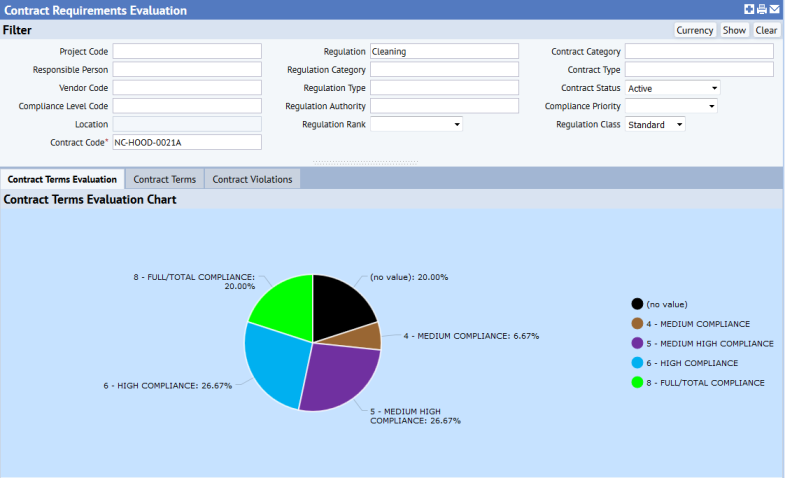Click the blue High Compliance legend dot
This screenshot has height=478, width=785.
[x=637, y=363]
